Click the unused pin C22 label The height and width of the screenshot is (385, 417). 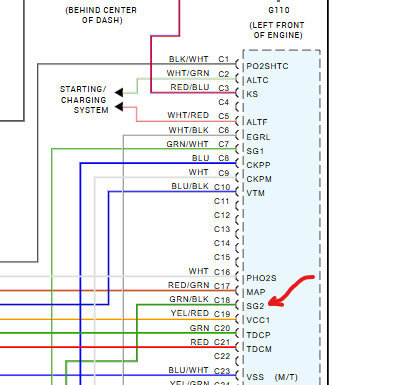[222, 356]
